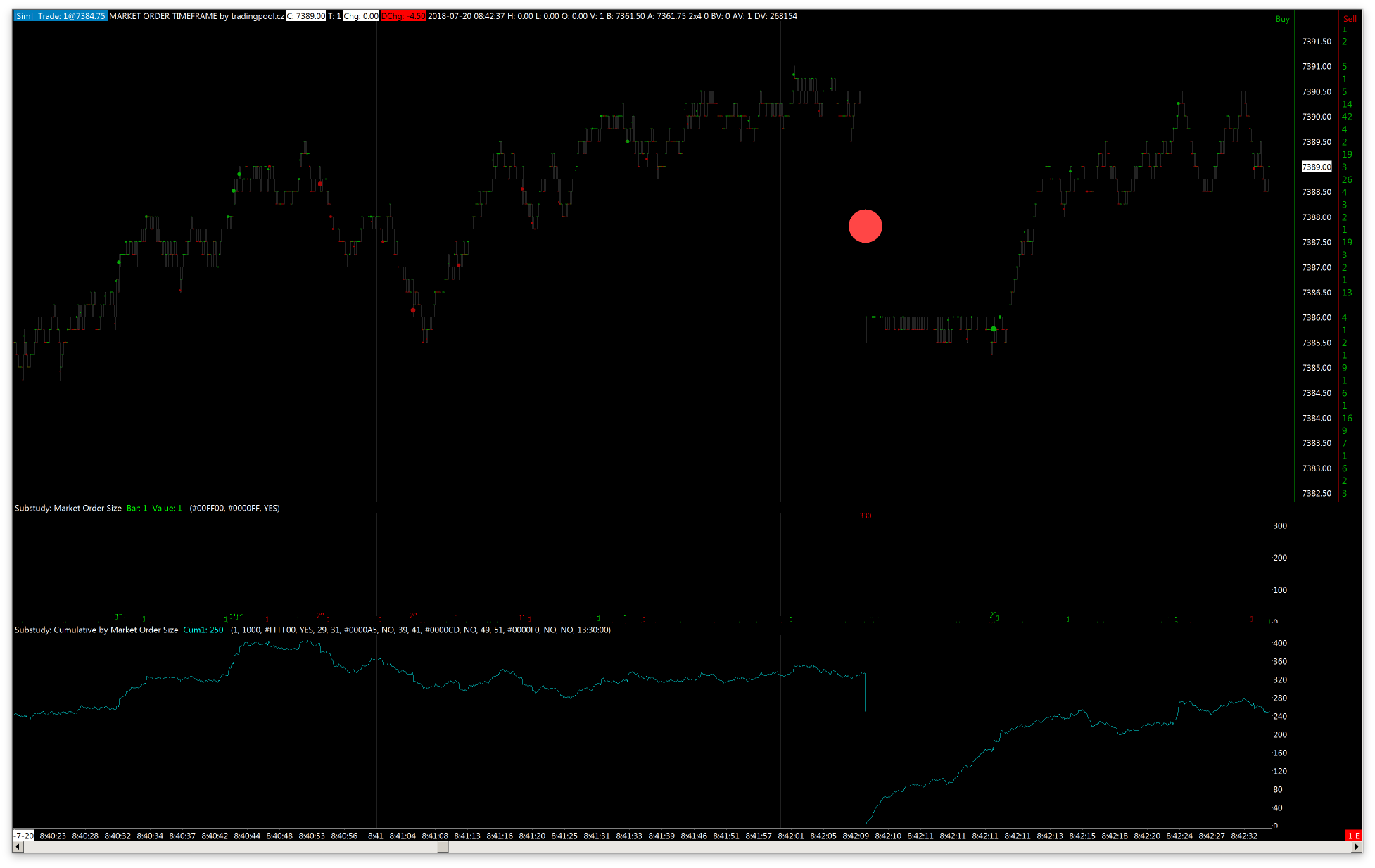Screen dimensions: 1375x868
Task: Click the Sell column header
Action: coord(1350,19)
